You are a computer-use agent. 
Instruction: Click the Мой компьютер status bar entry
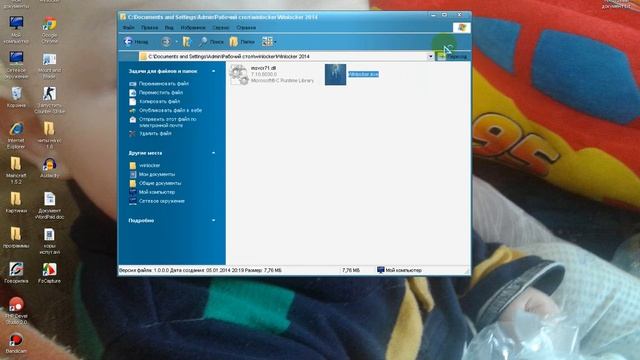point(399,270)
